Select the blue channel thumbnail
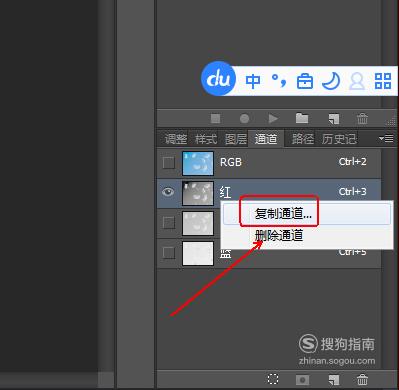Viewport: 399px width, 390px height. coord(198,253)
